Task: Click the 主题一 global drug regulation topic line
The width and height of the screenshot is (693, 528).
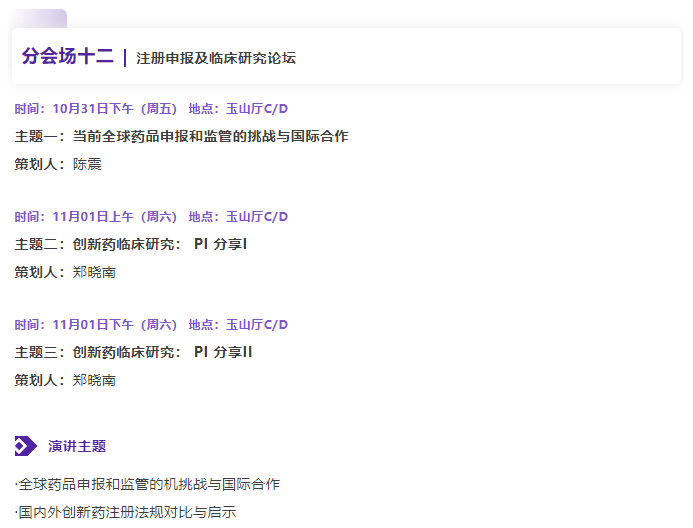Action: pos(181,136)
